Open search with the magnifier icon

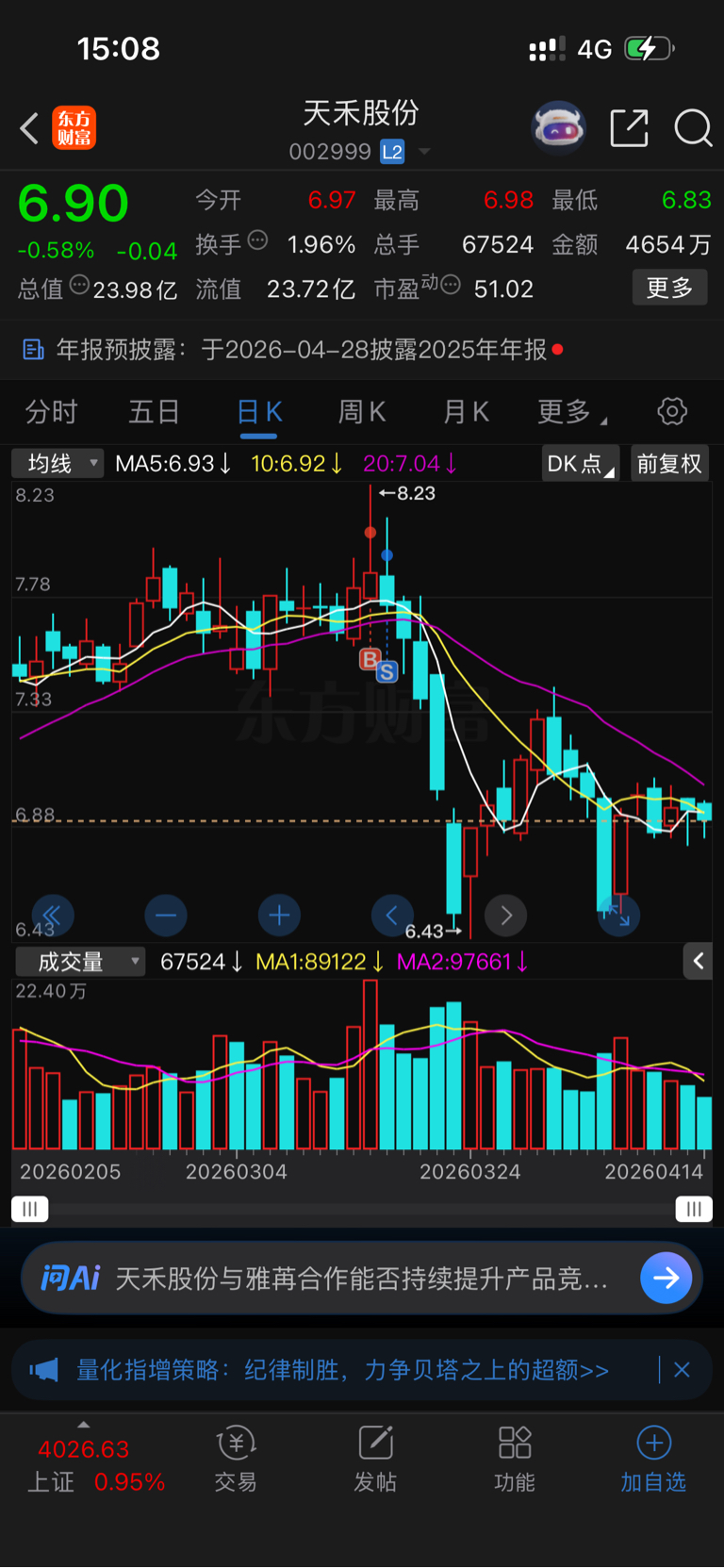[693, 128]
